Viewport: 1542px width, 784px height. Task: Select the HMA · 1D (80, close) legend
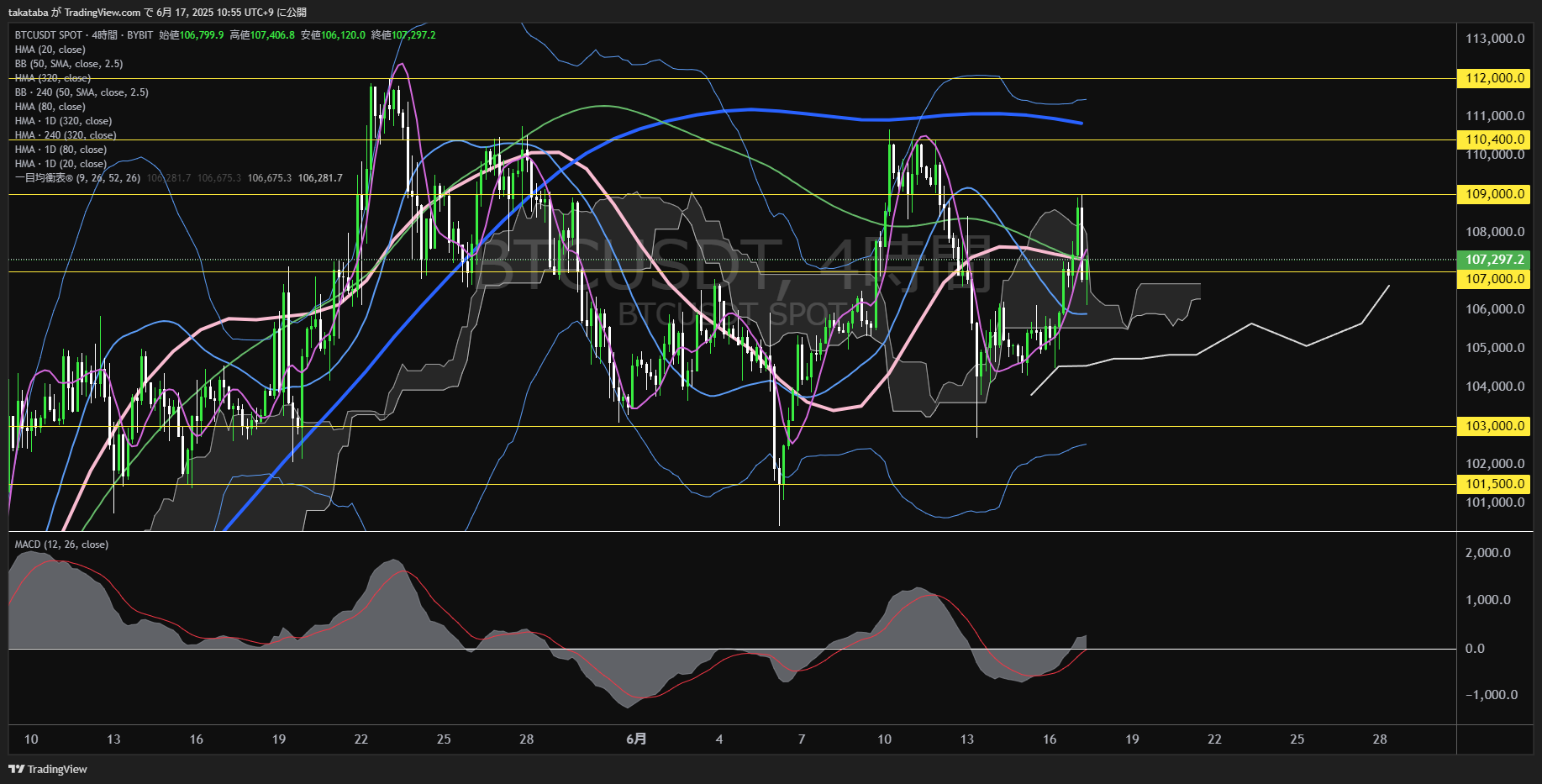[61, 150]
